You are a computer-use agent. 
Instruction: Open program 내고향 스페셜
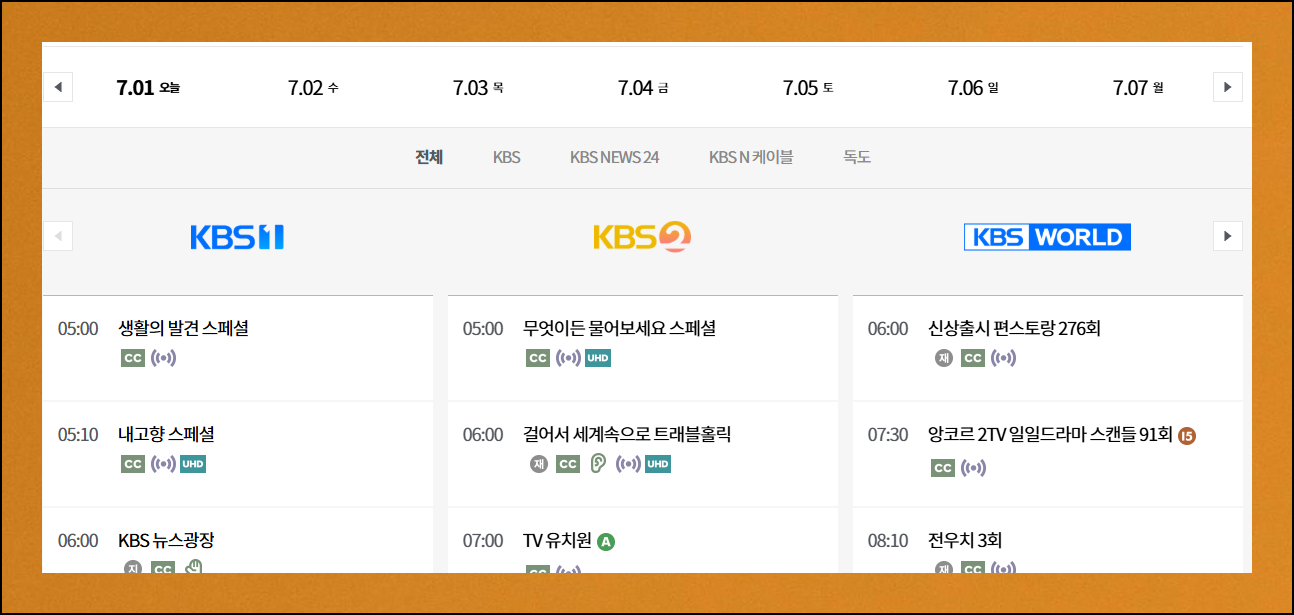(x=166, y=434)
